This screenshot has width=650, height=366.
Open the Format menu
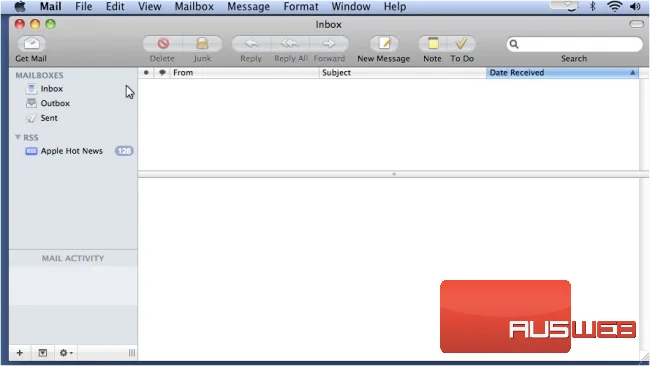click(301, 7)
